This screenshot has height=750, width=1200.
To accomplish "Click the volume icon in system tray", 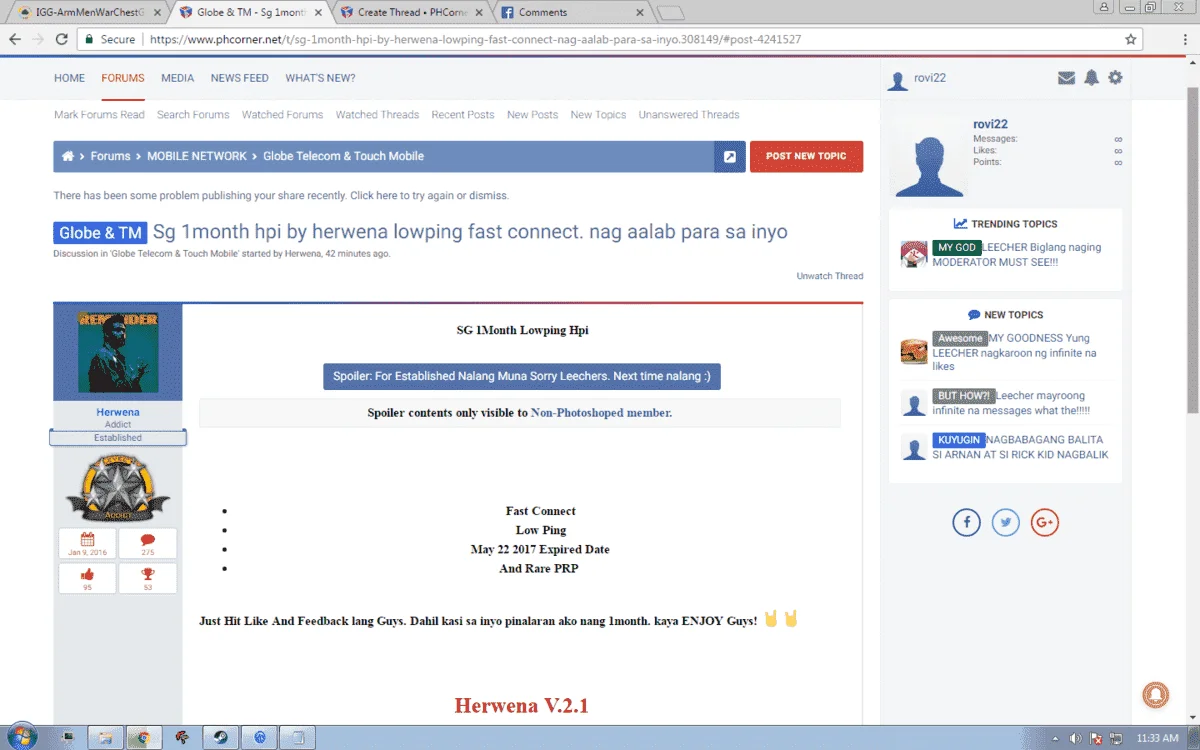I will pyautogui.click(x=1076, y=738).
